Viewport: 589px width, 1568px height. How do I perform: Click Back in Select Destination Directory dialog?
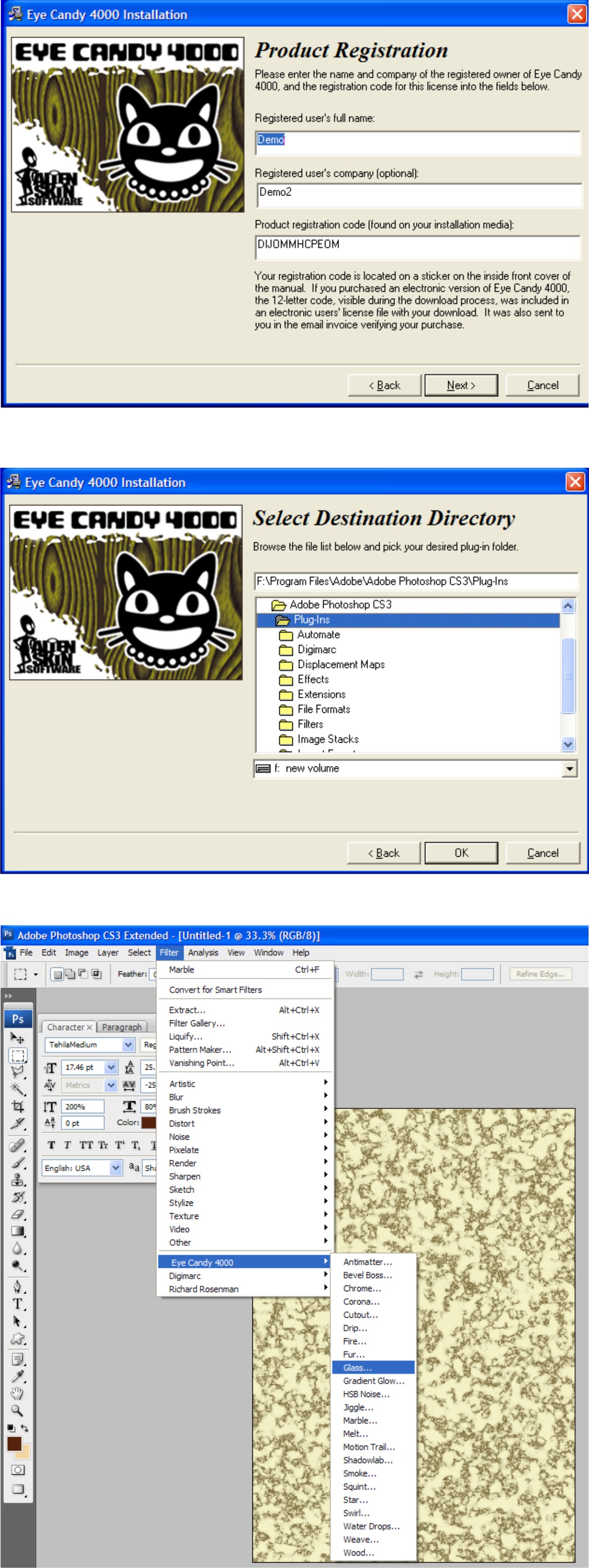(x=383, y=853)
